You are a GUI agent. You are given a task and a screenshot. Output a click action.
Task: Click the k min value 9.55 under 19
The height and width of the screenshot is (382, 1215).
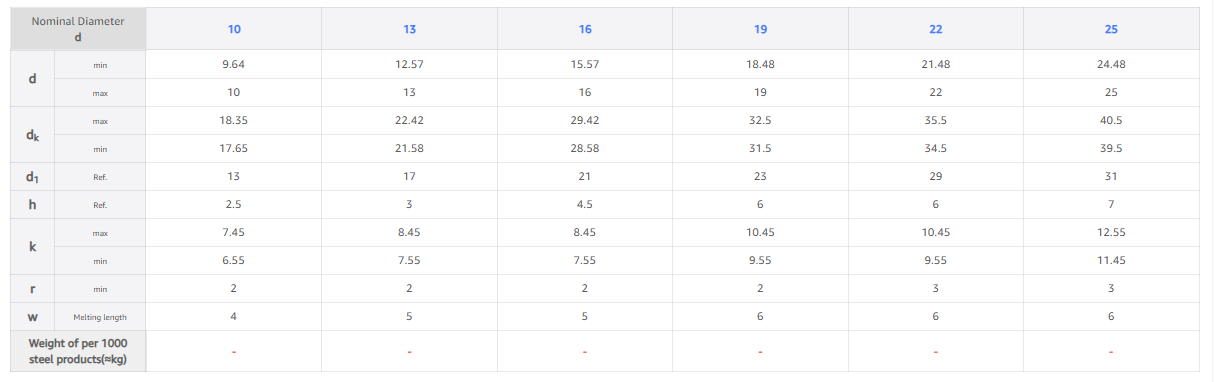[x=761, y=260]
